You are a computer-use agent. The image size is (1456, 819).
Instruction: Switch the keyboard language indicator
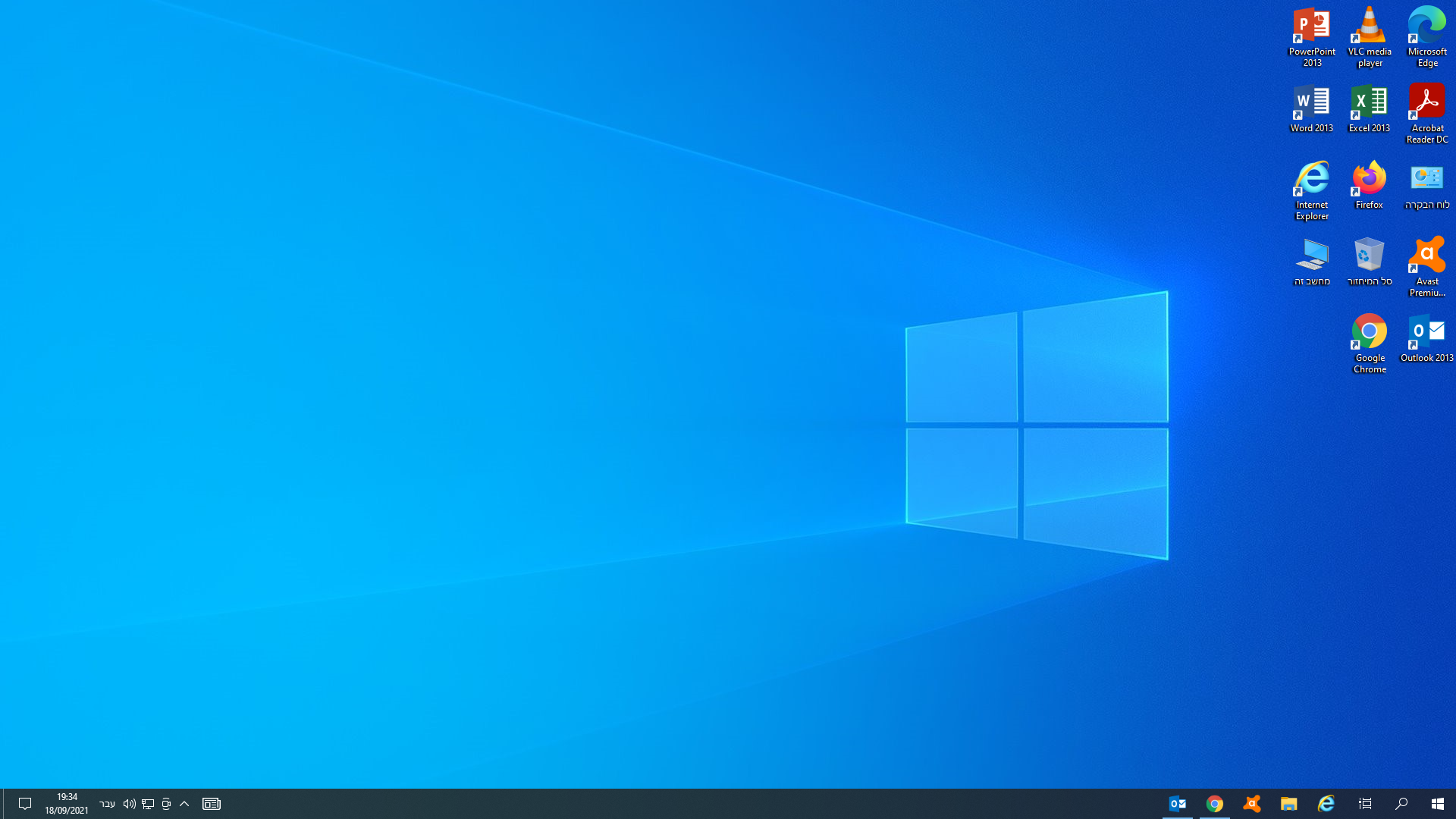(107, 804)
